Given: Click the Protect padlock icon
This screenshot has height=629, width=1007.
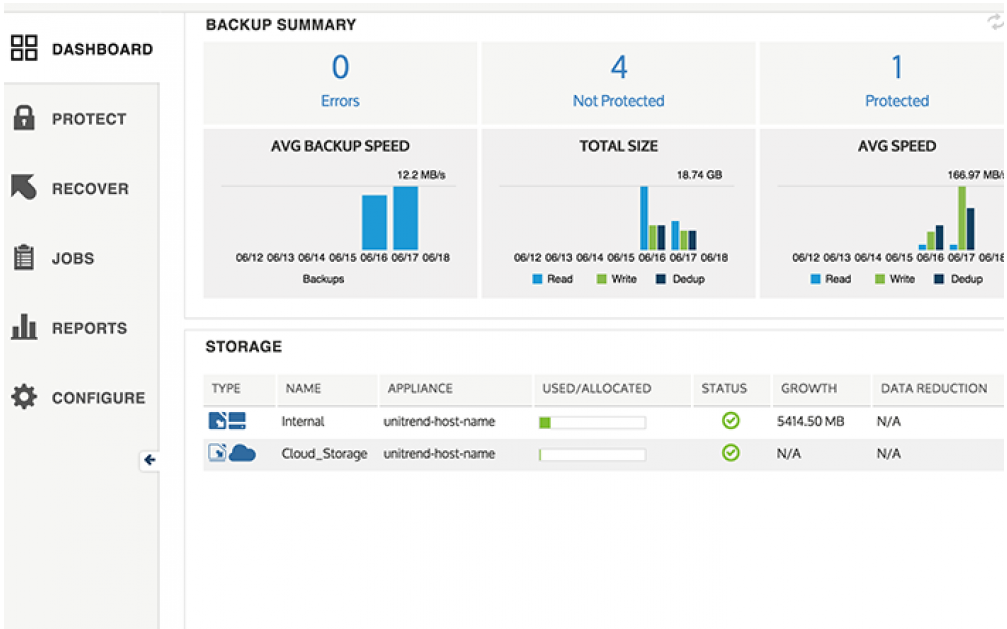Looking at the screenshot, I should [24, 118].
